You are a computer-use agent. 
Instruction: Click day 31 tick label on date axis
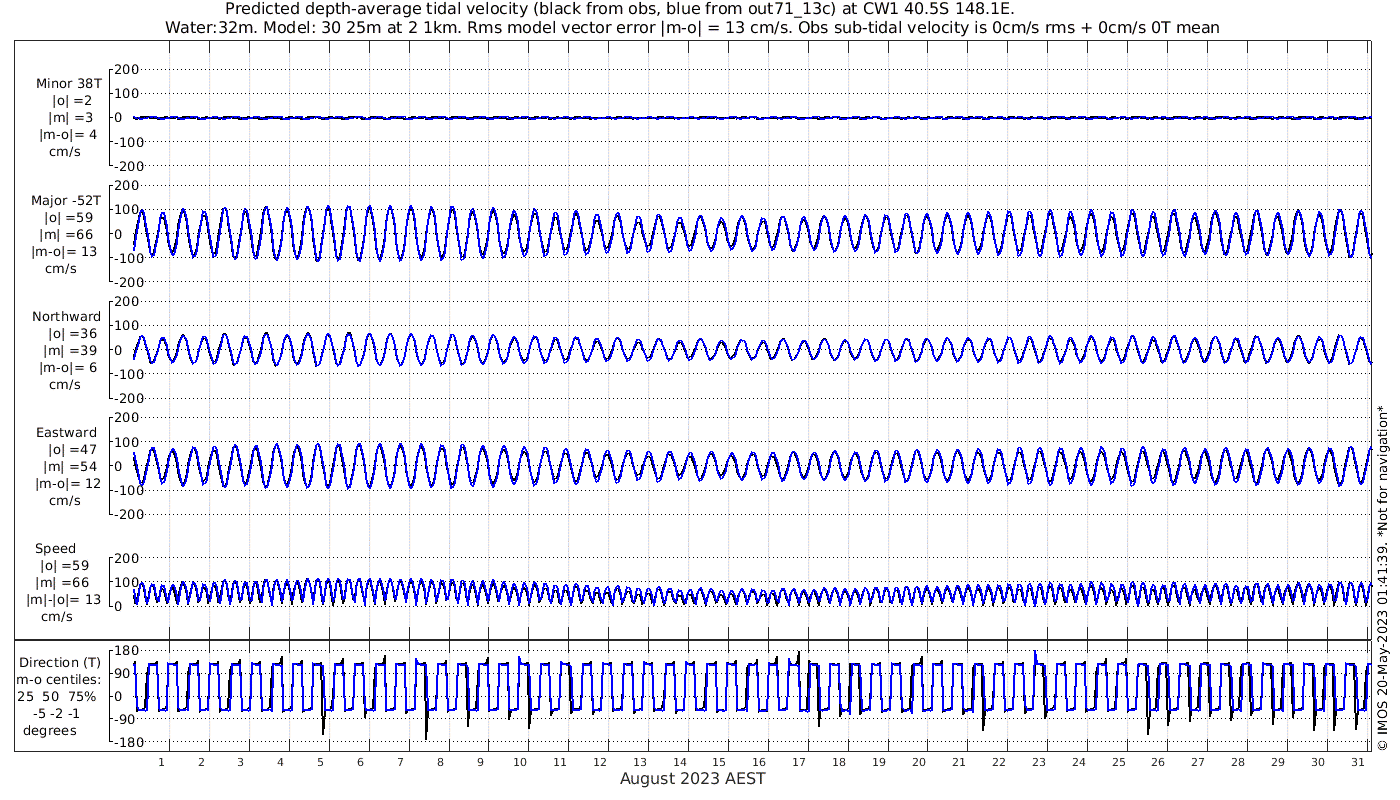click(1358, 762)
